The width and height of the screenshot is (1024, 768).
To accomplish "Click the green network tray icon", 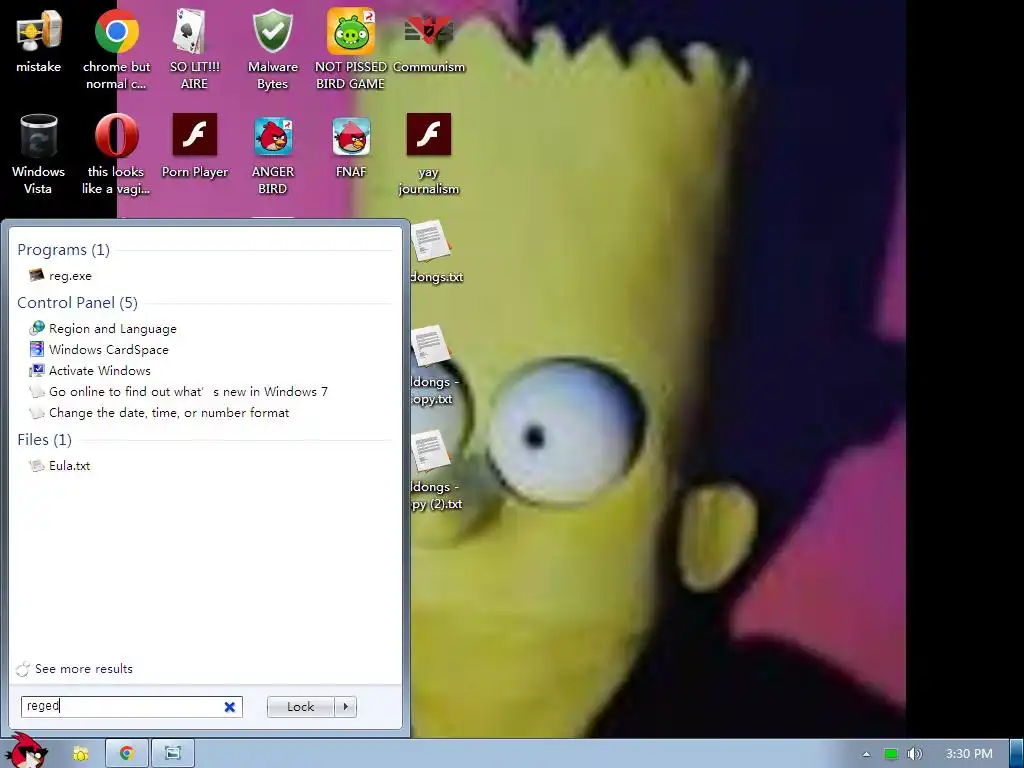I will pyautogui.click(x=890, y=754).
